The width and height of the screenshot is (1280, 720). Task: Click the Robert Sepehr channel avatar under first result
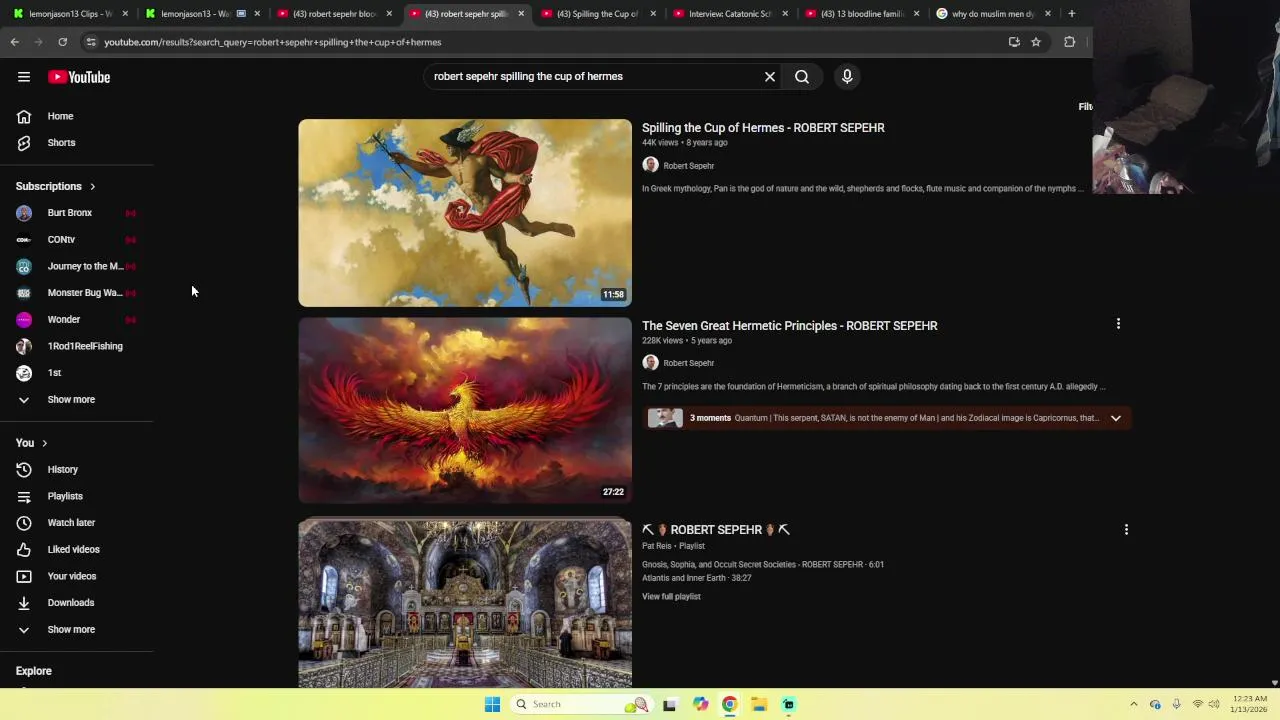tap(650, 165)
